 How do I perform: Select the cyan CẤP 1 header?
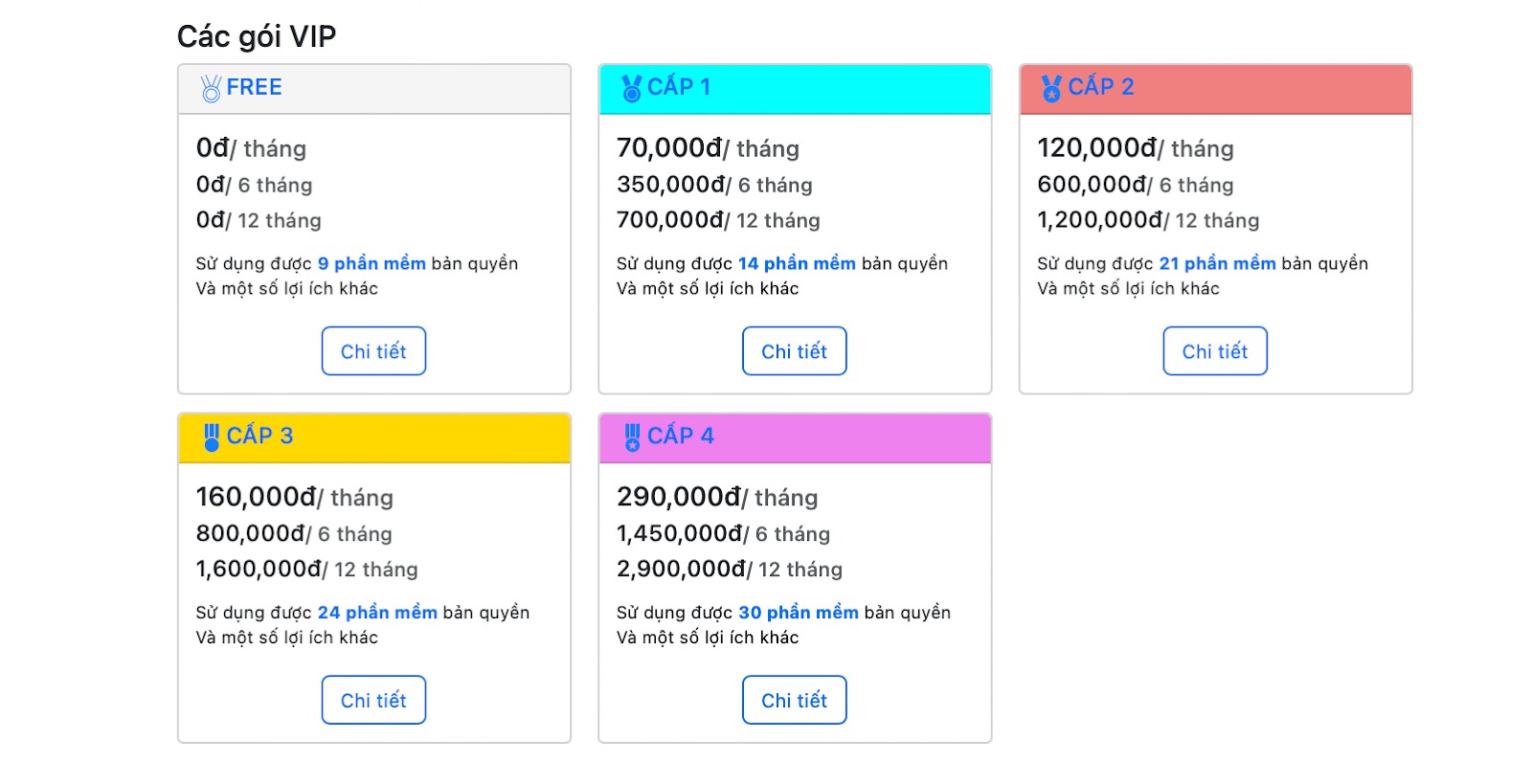pos(795,87)
